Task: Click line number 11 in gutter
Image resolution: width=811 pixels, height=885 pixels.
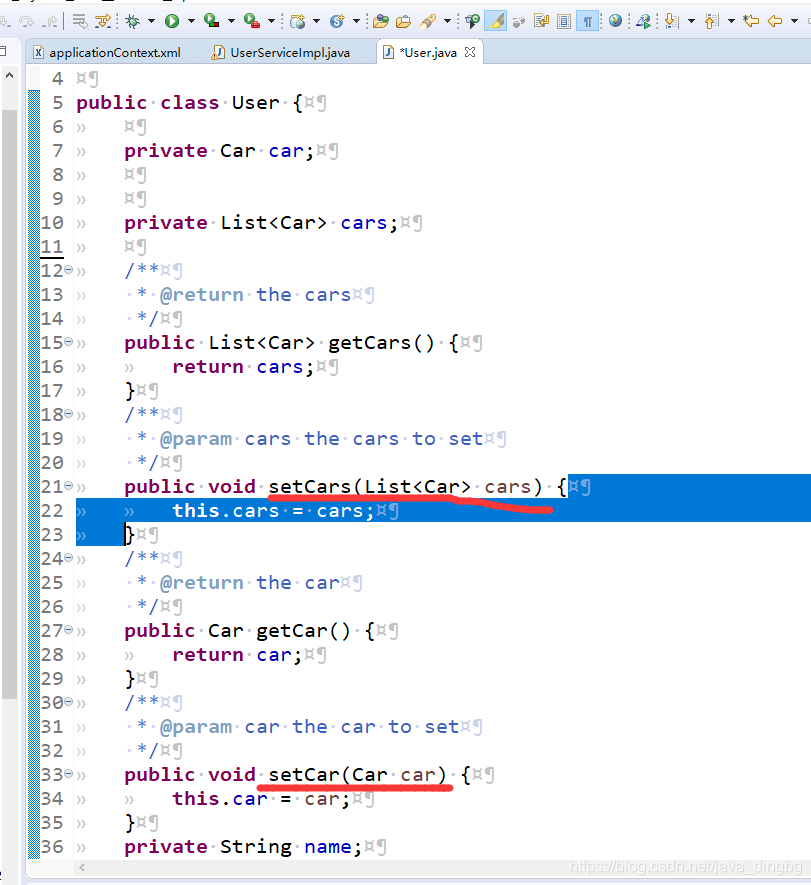Action: [x=52, y=247]
